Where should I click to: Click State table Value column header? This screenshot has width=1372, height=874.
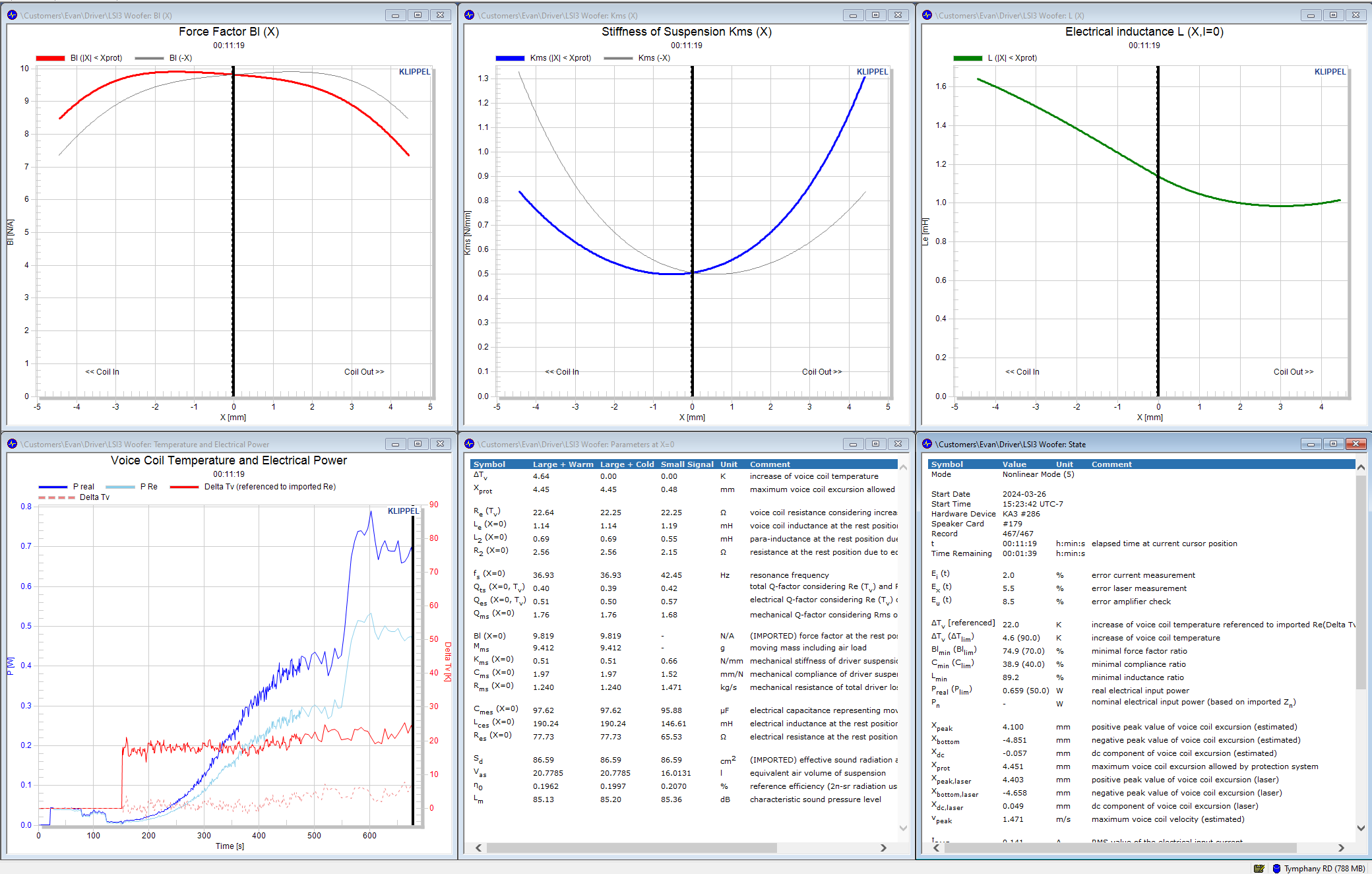click(x=1014, y=464)
